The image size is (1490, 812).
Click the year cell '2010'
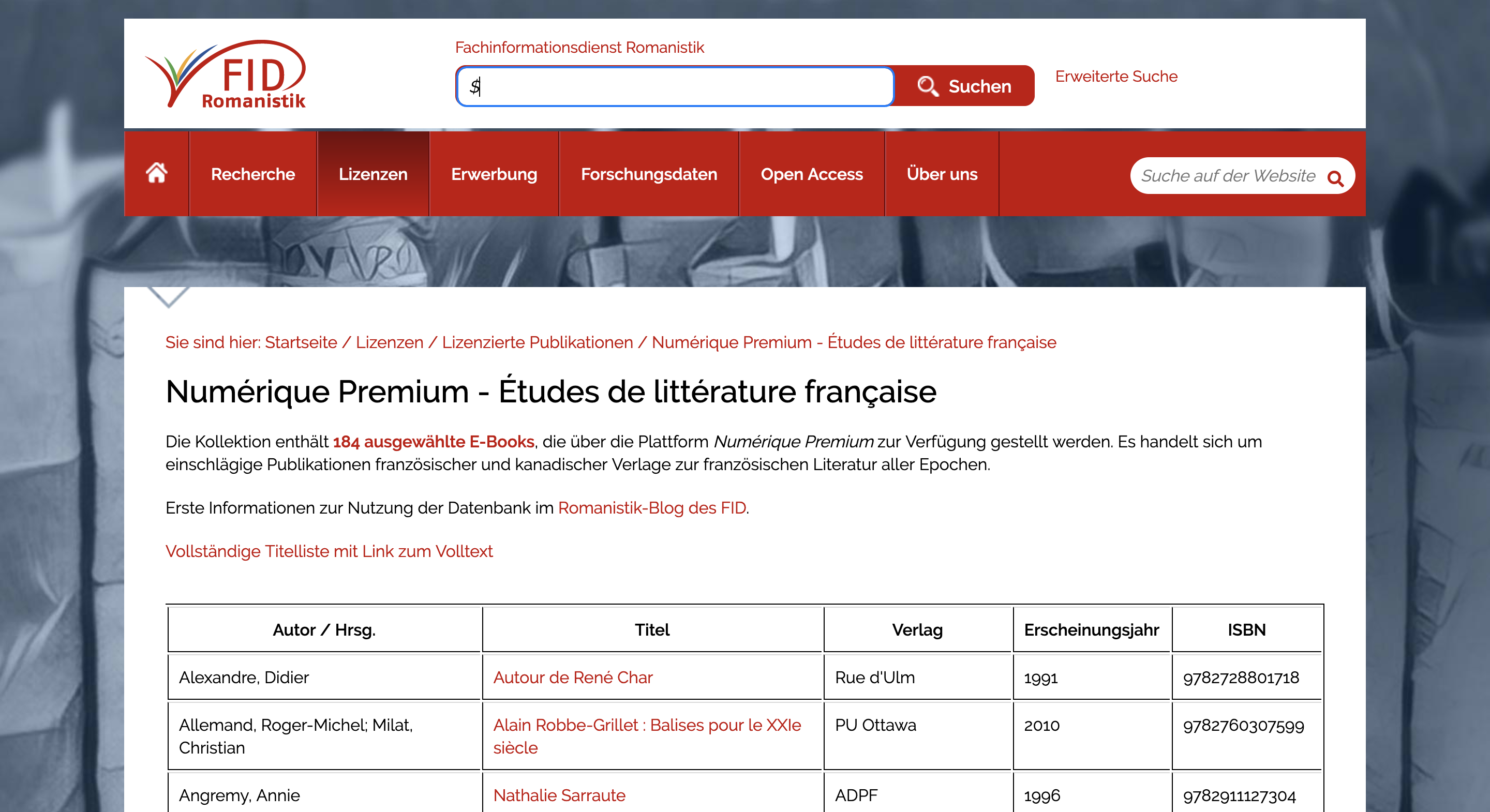click(x=1091, y=736)
